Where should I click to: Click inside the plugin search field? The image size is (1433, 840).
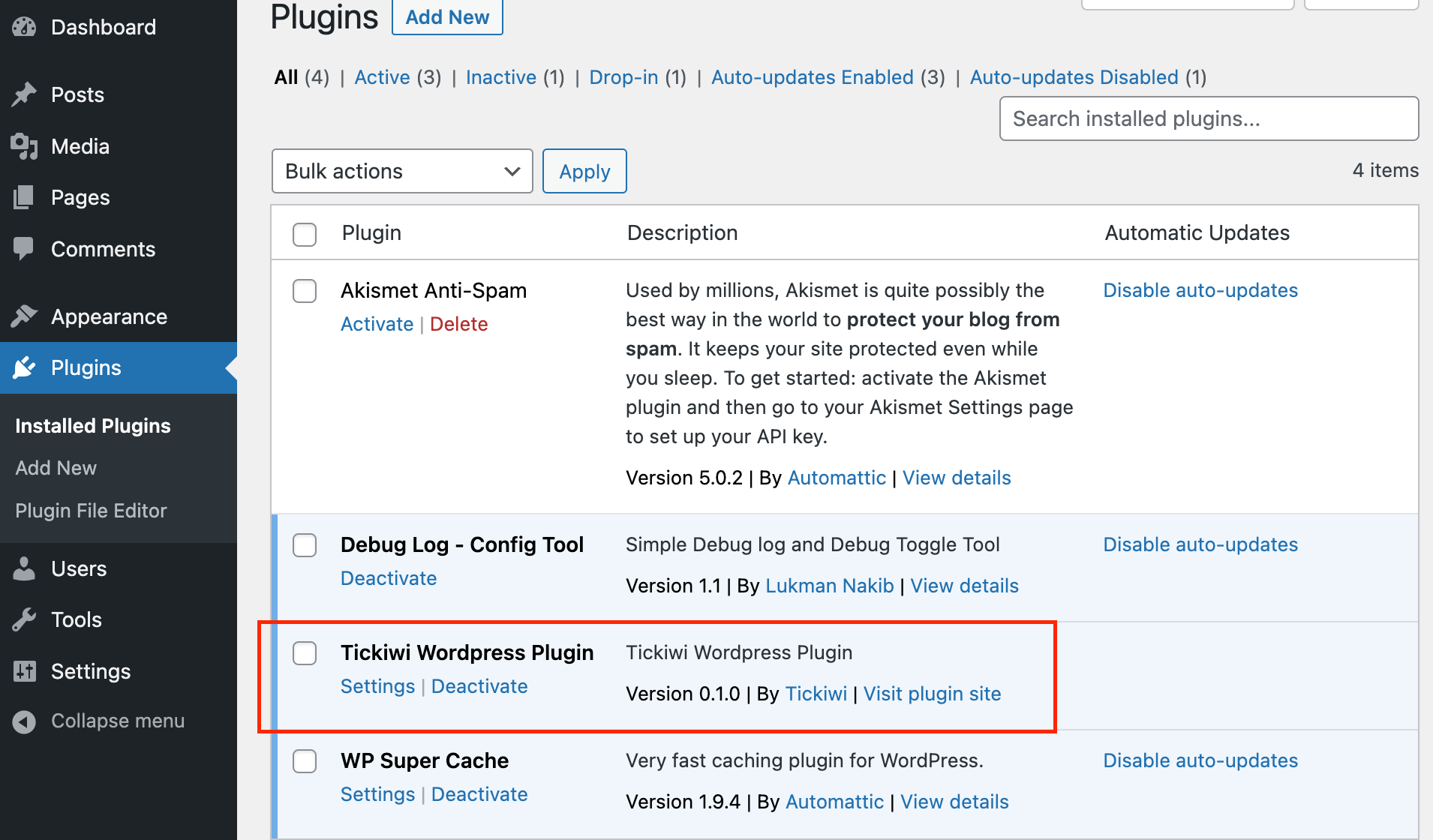1208,118
